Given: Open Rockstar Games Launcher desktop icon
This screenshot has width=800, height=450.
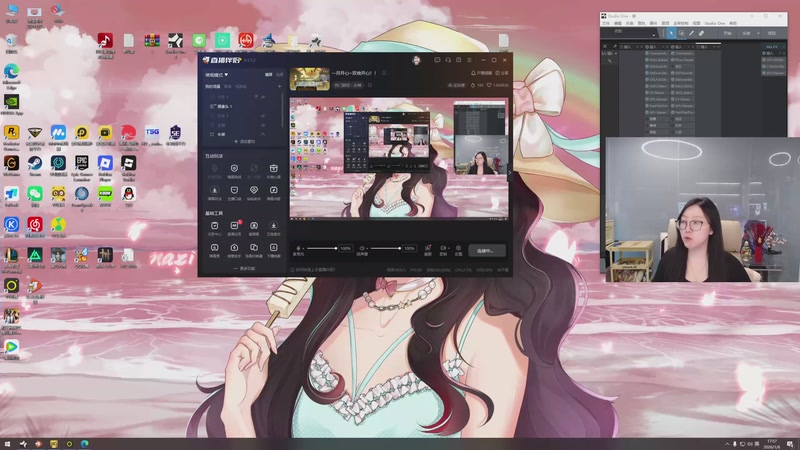Looking at the screenshot, I should coord(11,135).
